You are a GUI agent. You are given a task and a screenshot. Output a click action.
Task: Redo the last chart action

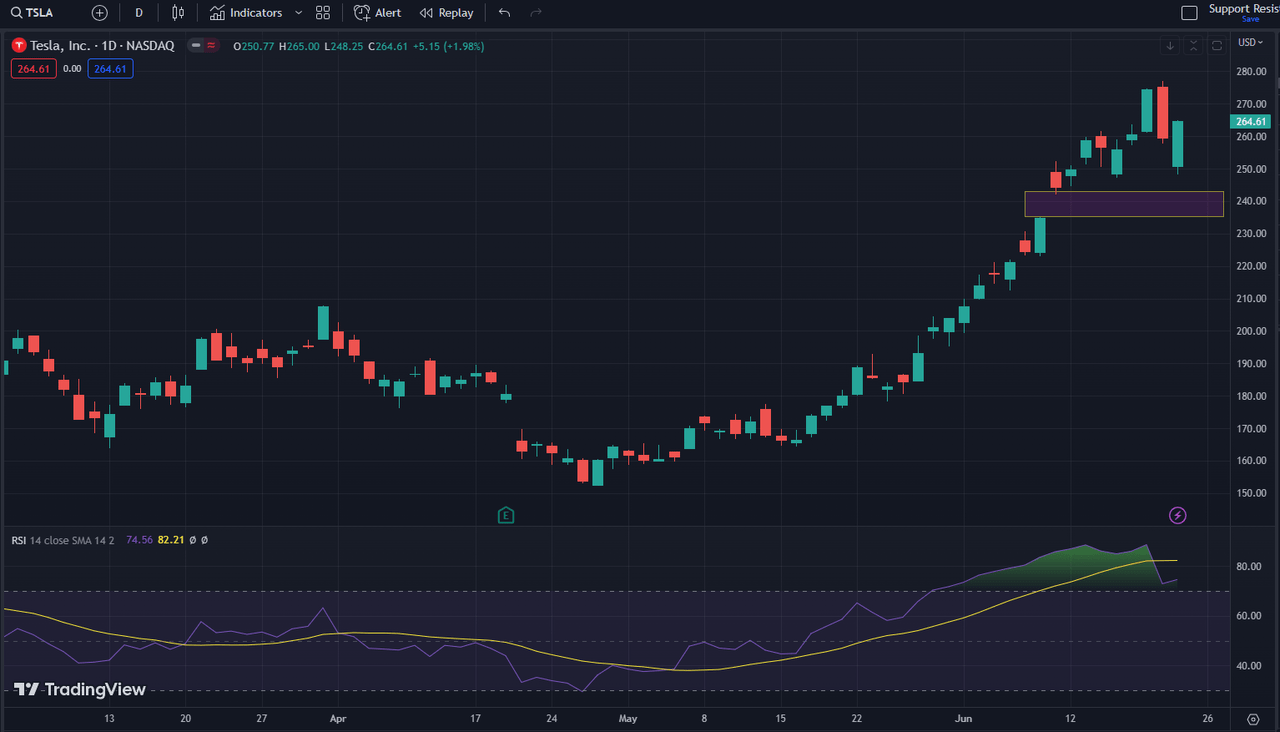[x=536, y=13]
